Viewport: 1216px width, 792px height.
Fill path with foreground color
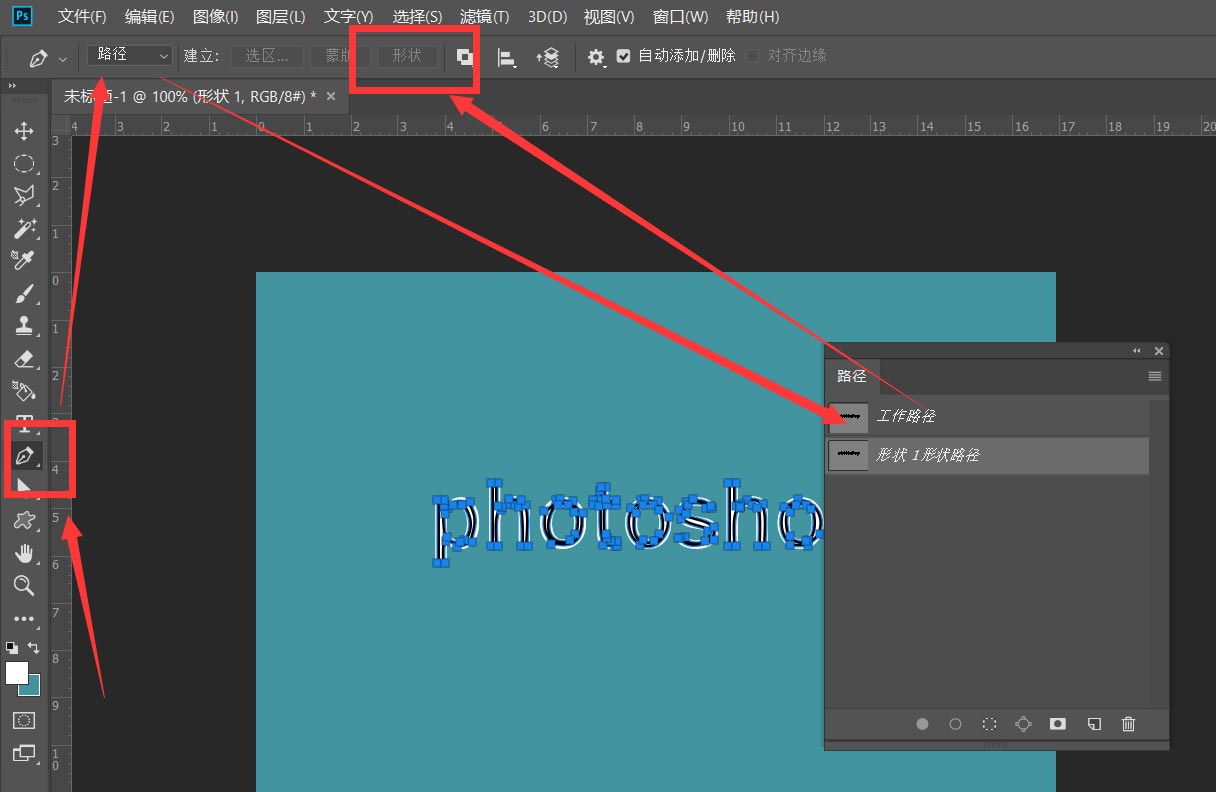(x=922, y=724)
